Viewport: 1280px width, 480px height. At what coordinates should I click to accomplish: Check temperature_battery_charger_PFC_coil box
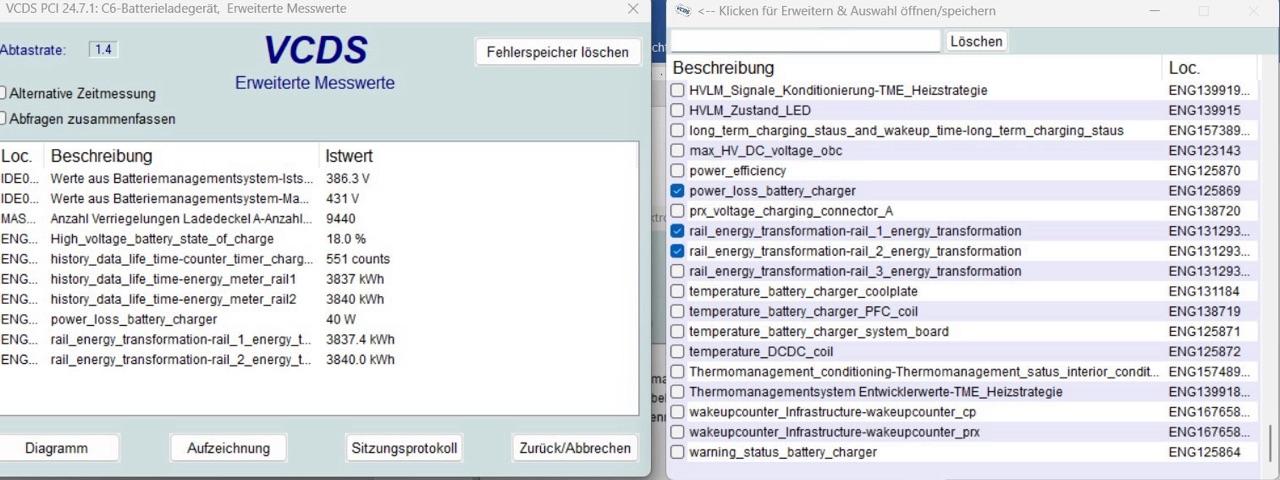678,311
